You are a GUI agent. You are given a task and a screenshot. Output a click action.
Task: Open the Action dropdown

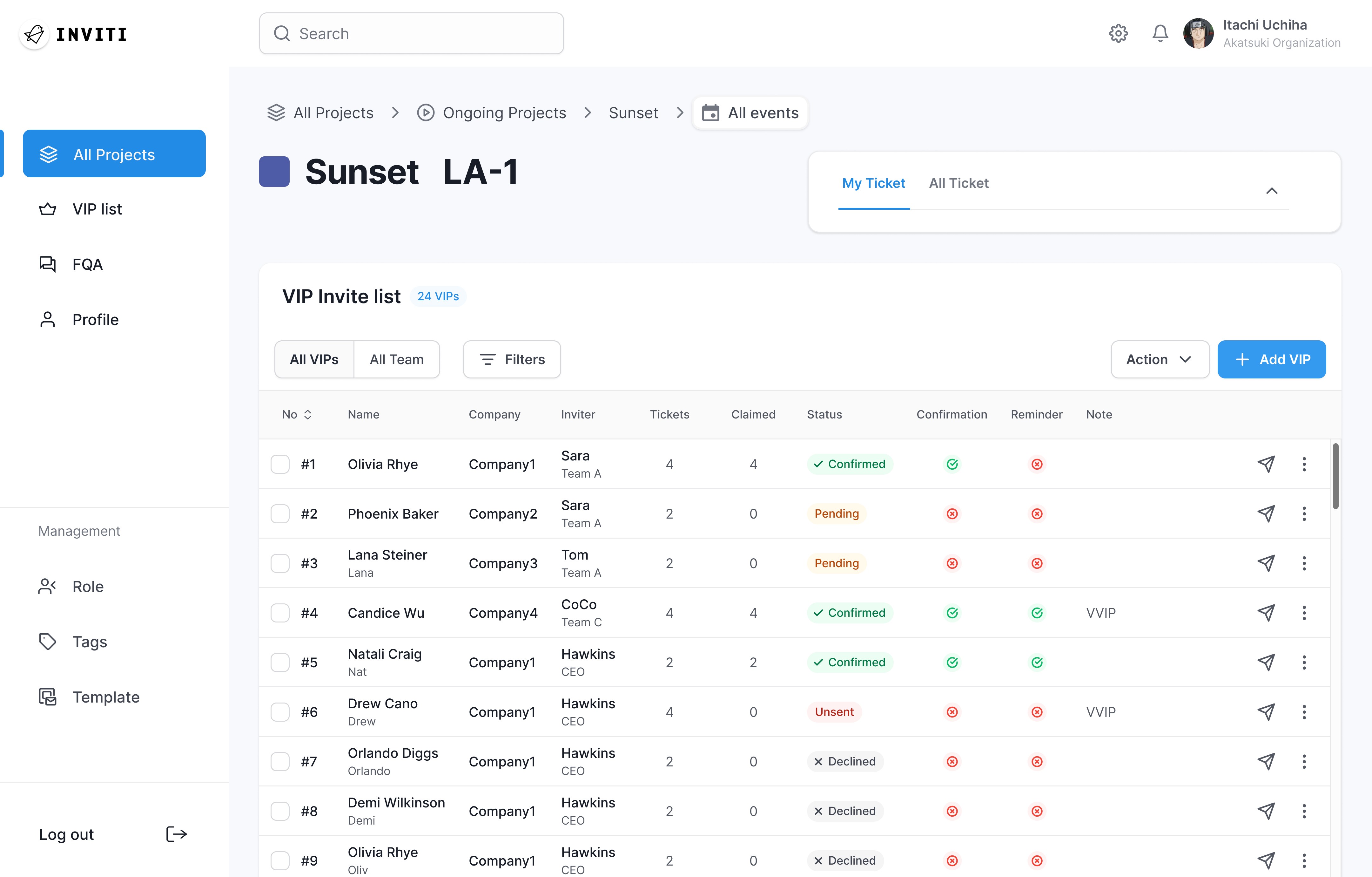point(1160,359)
